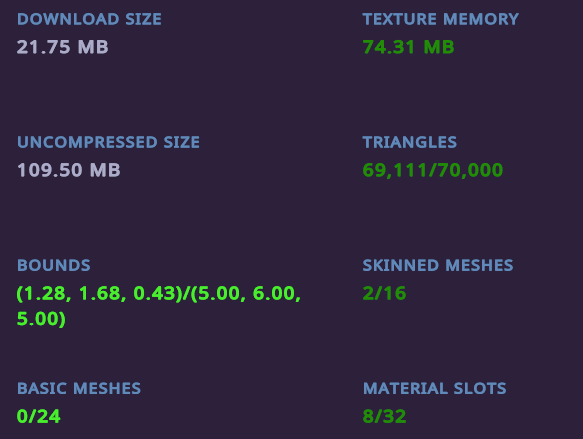Click the wrapped 5.00) bounds line
The image size is (583, 439).
tap(41, 319)
